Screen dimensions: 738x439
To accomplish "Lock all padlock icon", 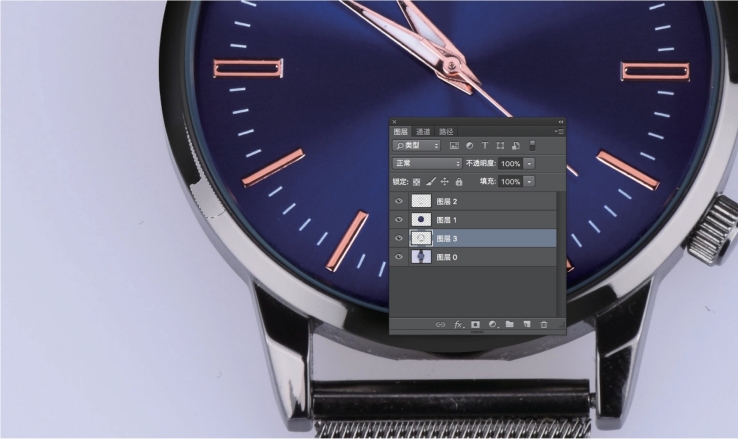I will coord(459,182).
